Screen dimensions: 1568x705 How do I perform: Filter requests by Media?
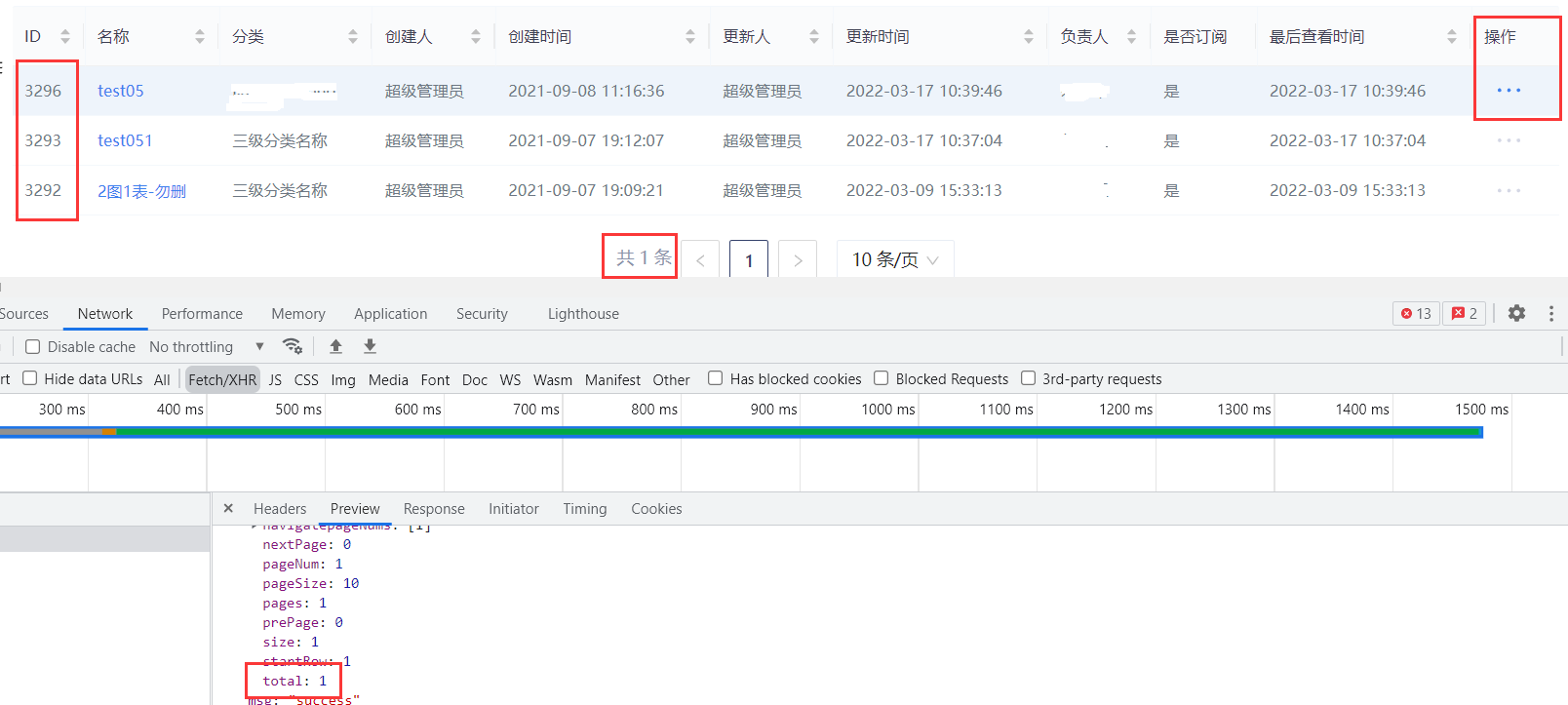[388, 379]
